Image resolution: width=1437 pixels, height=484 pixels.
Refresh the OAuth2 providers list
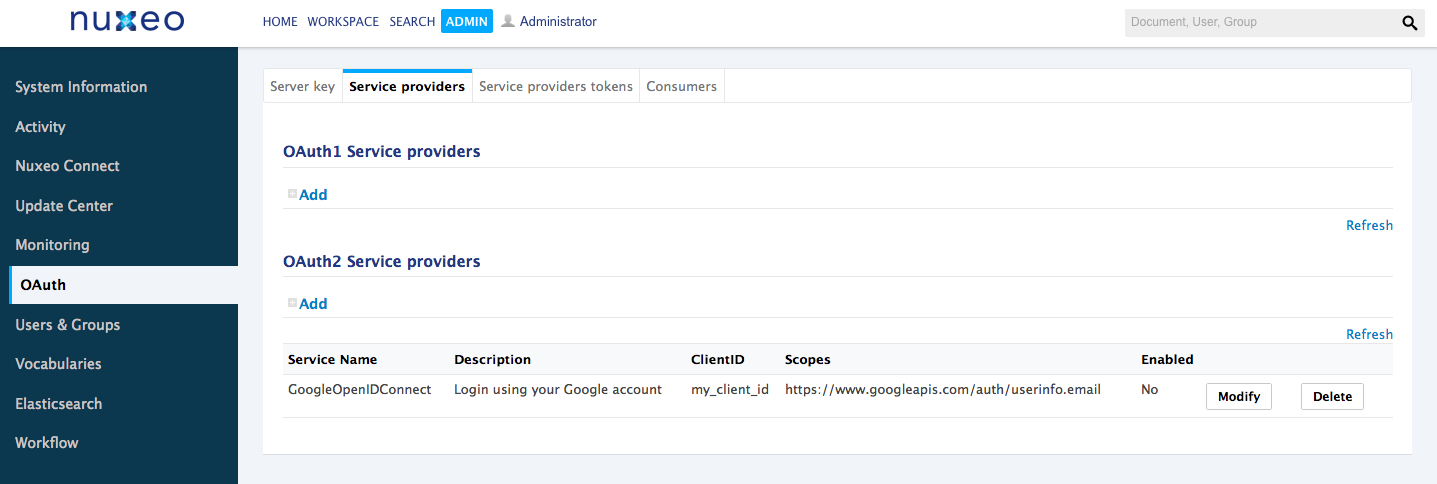(x=1368, y=334)
